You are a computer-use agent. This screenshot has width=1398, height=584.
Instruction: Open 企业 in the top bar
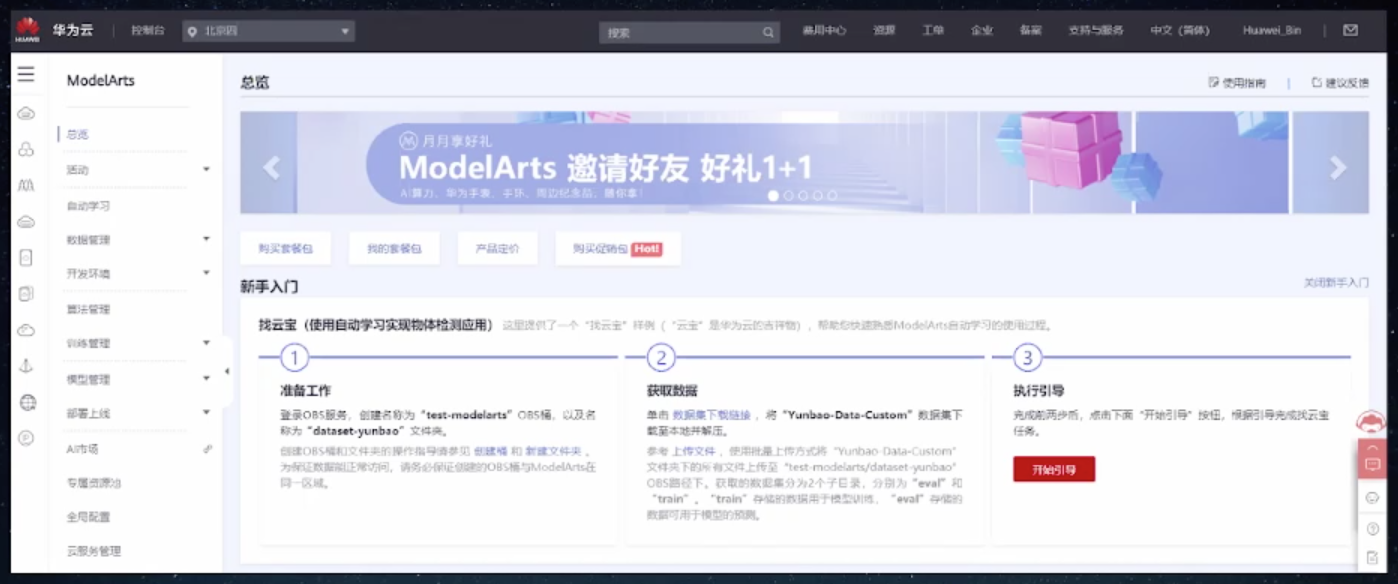(x=982, y=31)
